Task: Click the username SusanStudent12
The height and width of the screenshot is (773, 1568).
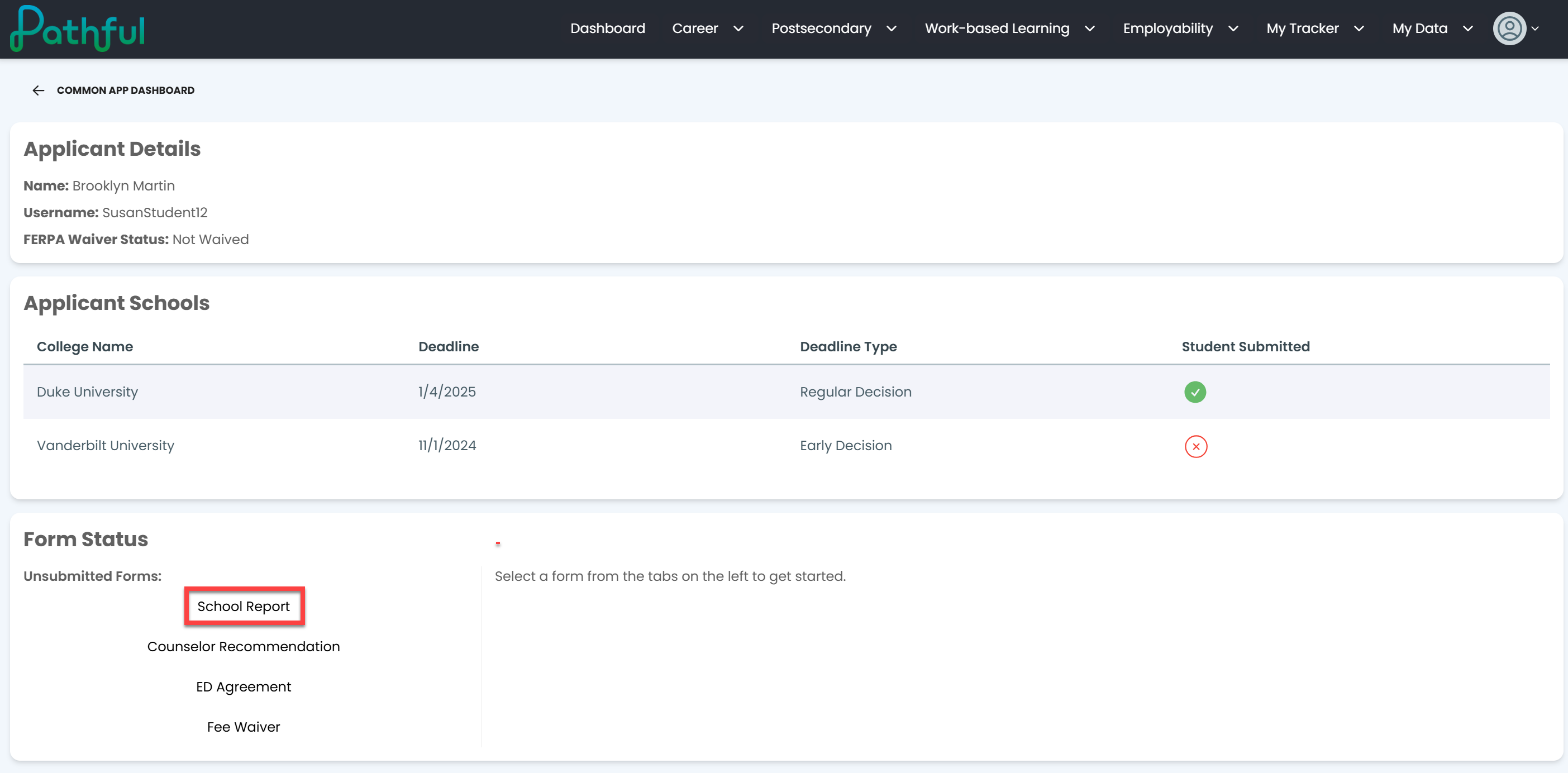Action: (155, 212)
